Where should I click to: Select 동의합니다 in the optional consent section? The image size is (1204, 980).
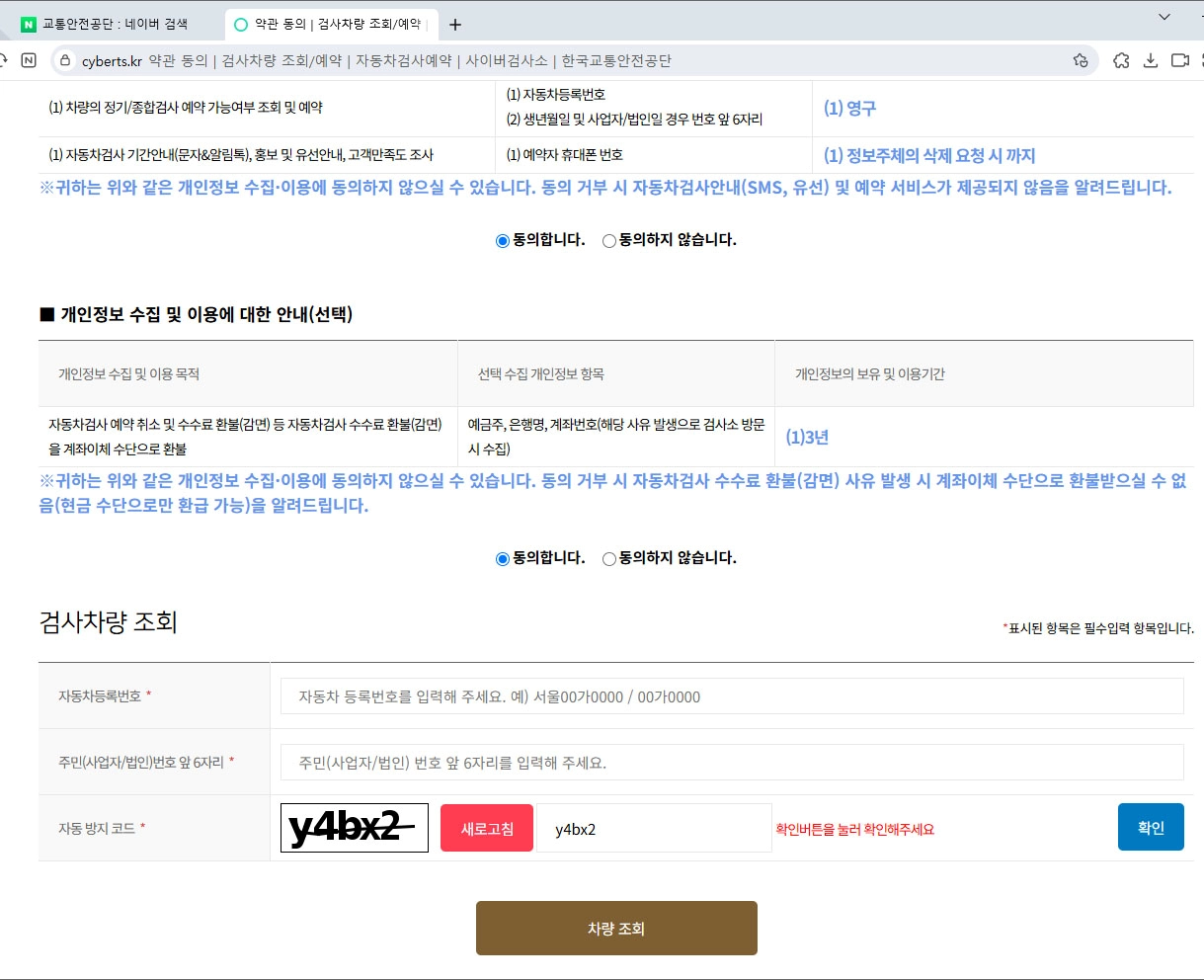pos(501,558)
